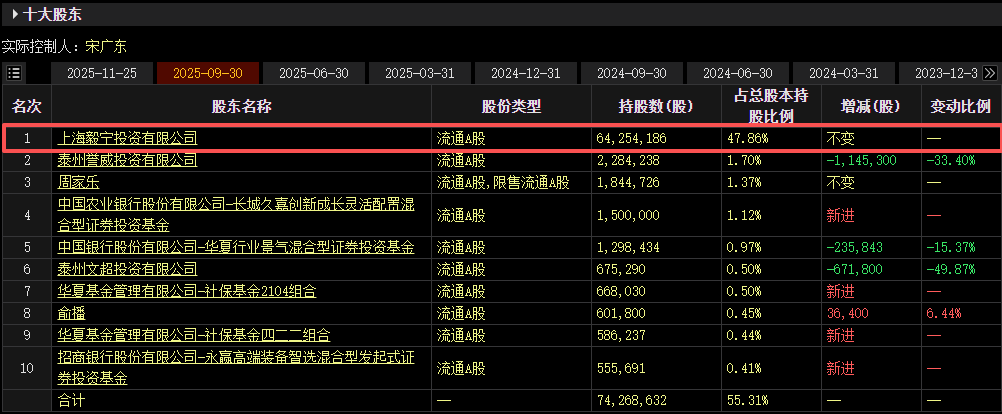The width and height of the screenshot is (1002, 414).
Task: Open 泰州誉威投资有限公司 shareholder link
Action: pyautogui.click(x=127, y=160)
